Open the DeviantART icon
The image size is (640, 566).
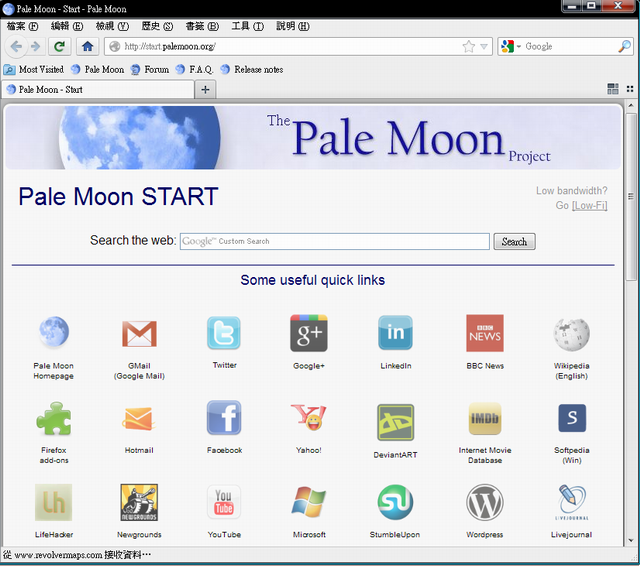click(x=395, y=422)
